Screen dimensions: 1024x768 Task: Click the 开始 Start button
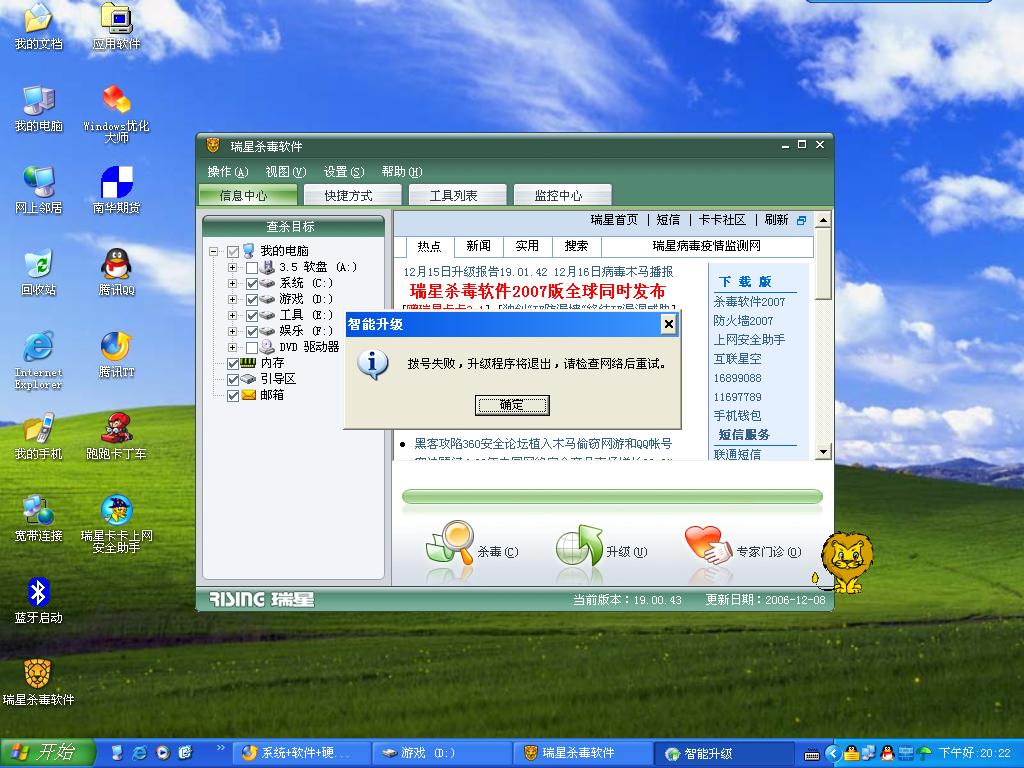47,753
